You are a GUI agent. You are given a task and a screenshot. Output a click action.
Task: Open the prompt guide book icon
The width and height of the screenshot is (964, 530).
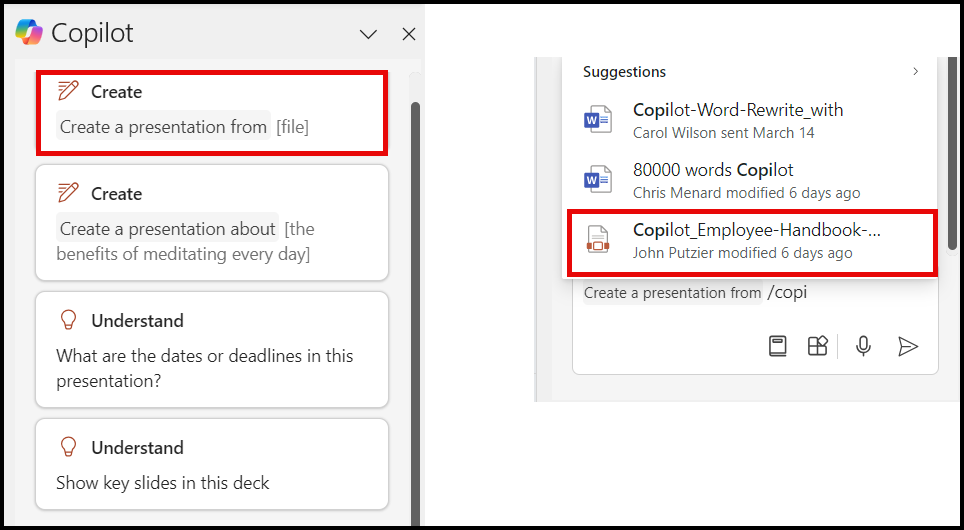[778, 346]
